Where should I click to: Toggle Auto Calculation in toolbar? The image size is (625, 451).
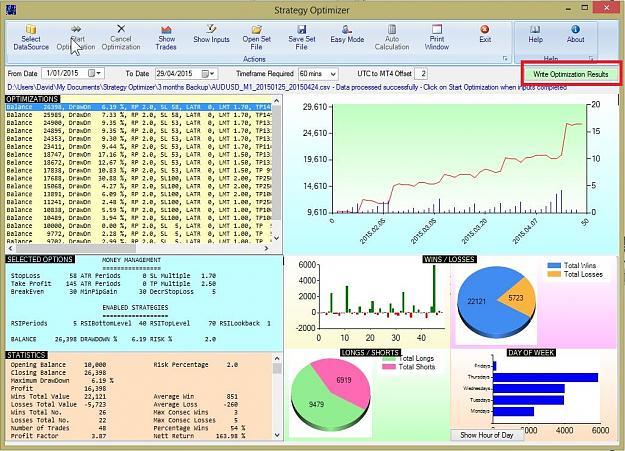[x=392, y=37]
